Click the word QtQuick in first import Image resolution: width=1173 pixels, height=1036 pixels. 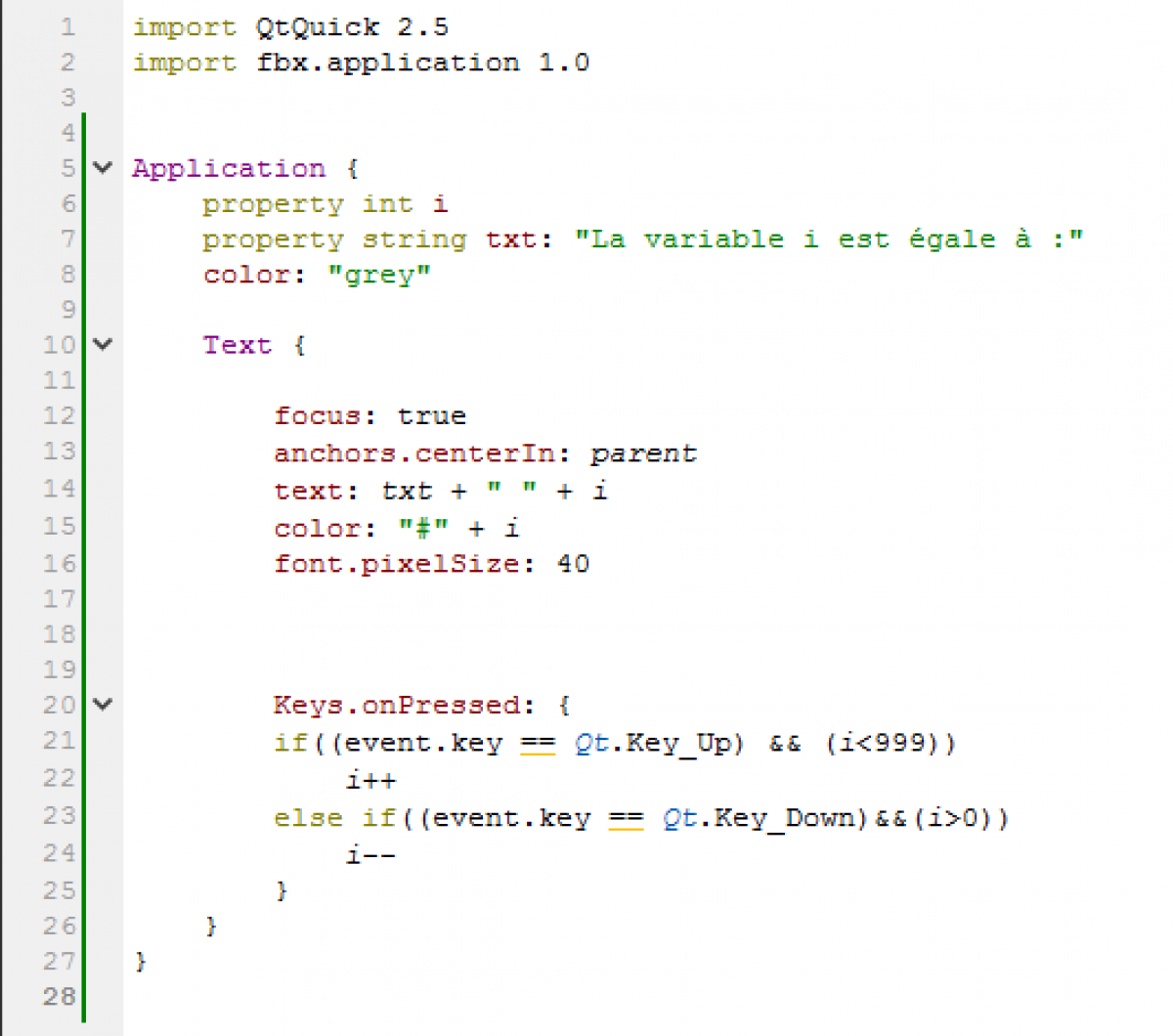point(317,27)
